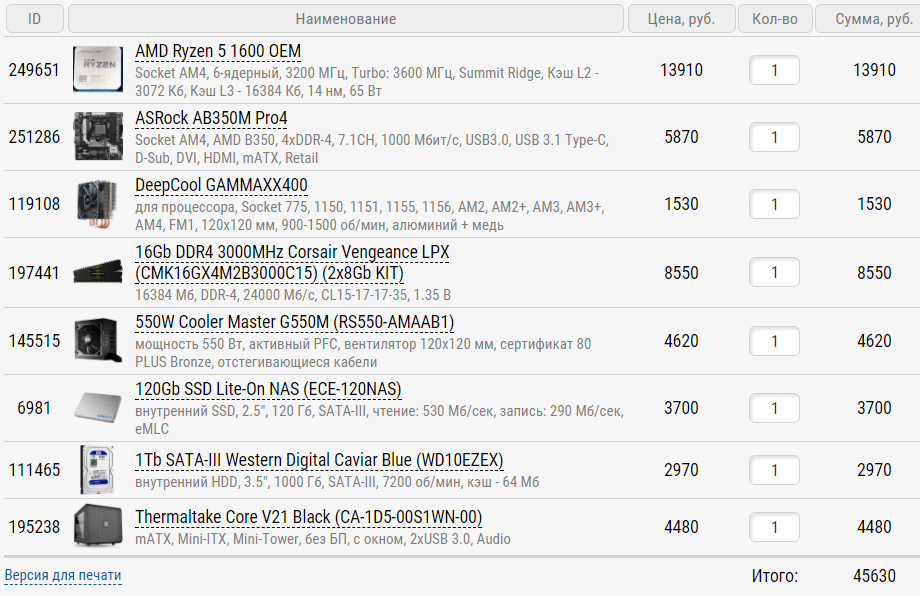
Task: Click the cooler specs text 'для процессора, Socket 775'
Action: click(x=370, y=216)
